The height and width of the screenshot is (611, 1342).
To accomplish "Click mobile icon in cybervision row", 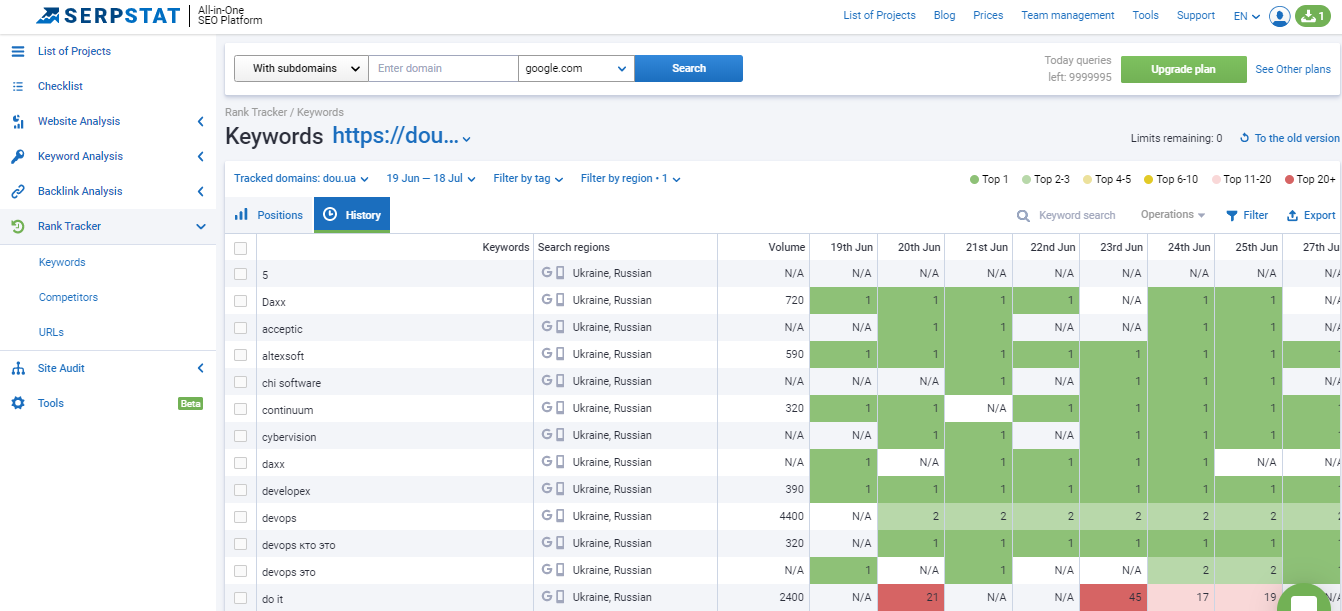I will pos(560,435).
